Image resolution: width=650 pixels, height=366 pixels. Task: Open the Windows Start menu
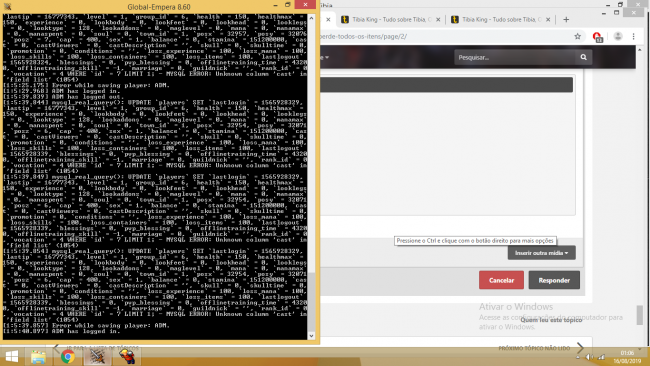[x=12, y=356]
